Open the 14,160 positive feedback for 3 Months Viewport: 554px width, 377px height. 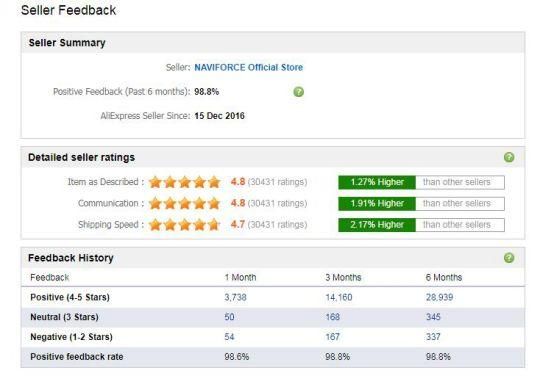pos(339,297)
